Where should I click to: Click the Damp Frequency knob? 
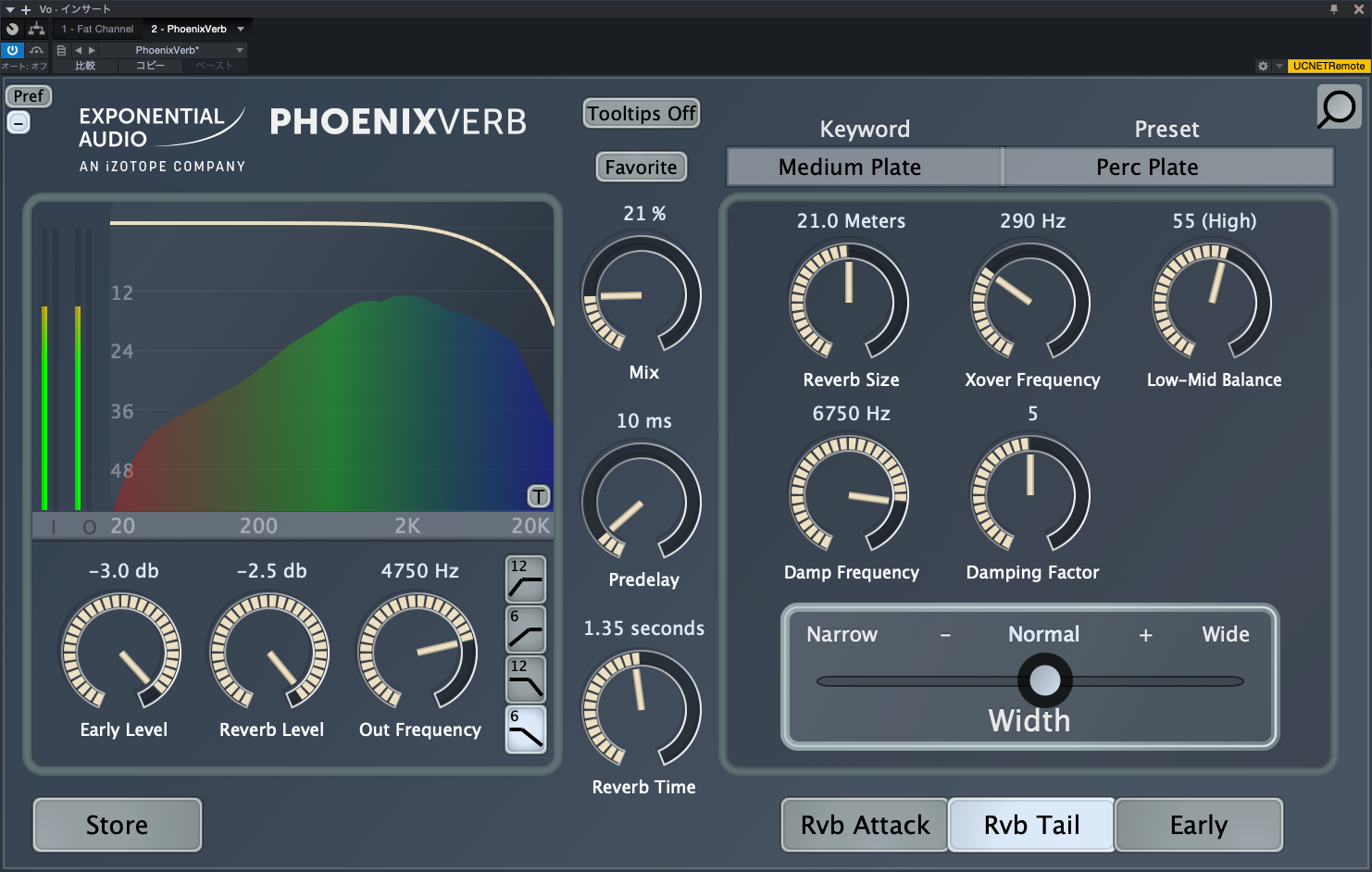(849, 495)
